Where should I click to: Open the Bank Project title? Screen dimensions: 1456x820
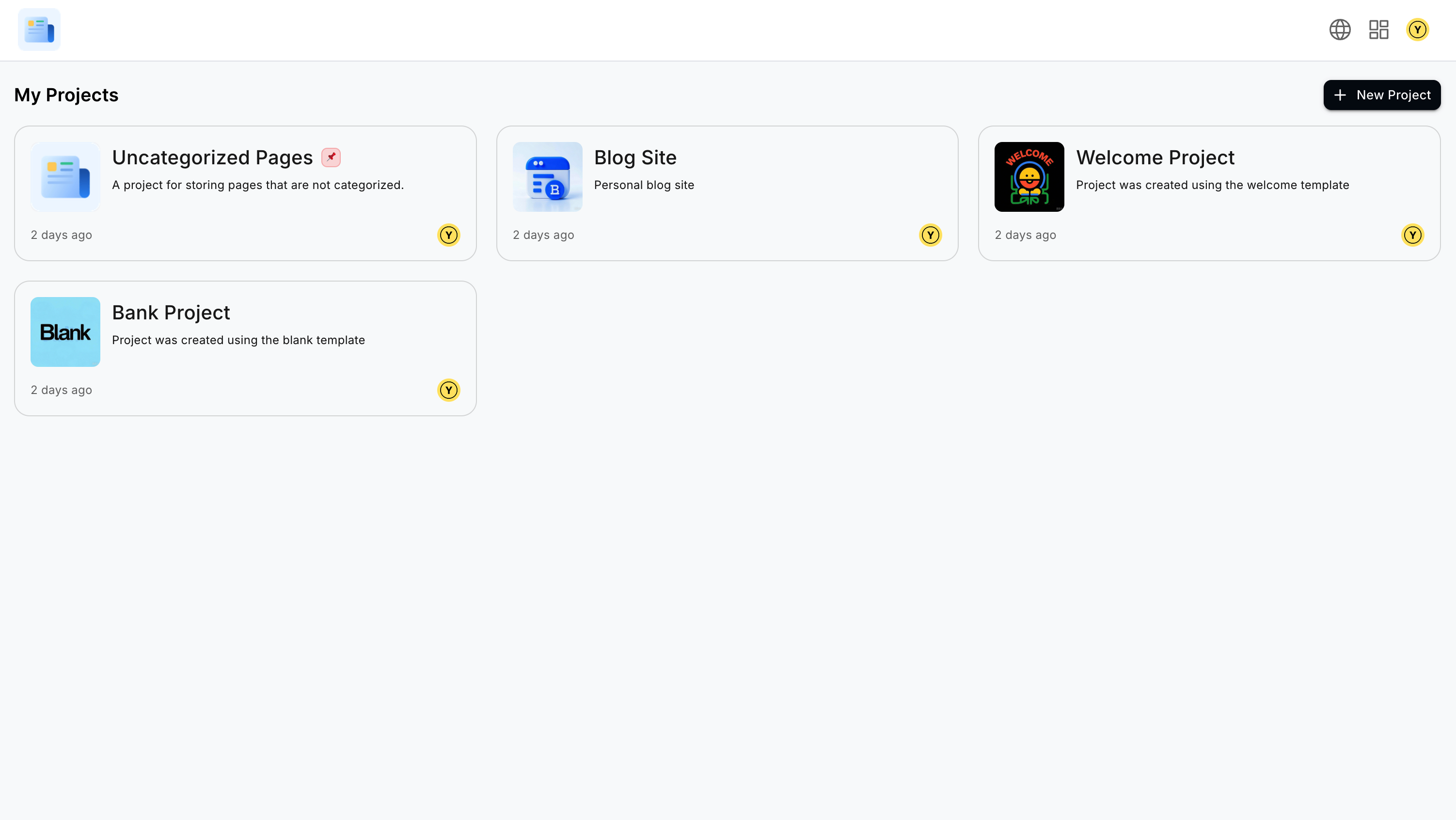pos(171,313)
